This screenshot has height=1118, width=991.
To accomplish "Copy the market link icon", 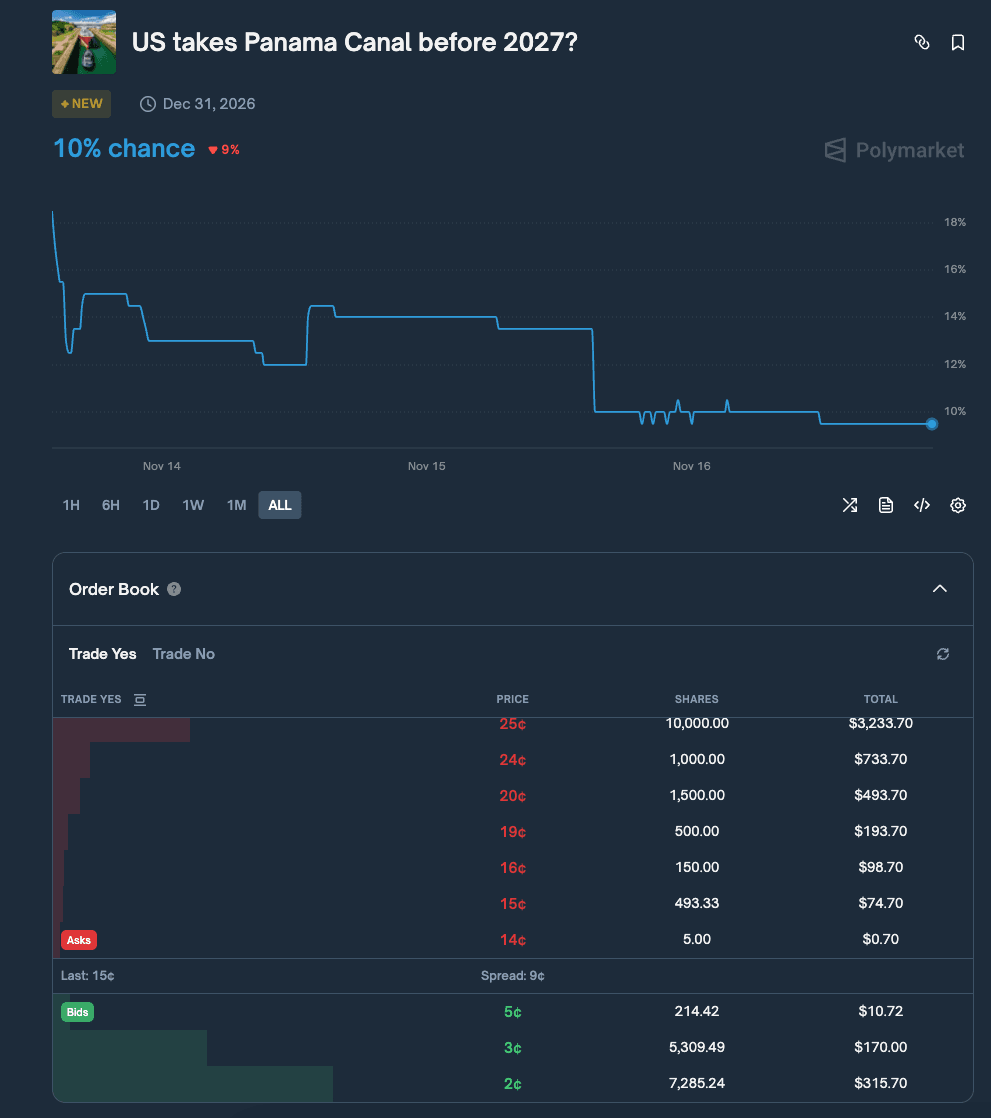I will [921, 42].
